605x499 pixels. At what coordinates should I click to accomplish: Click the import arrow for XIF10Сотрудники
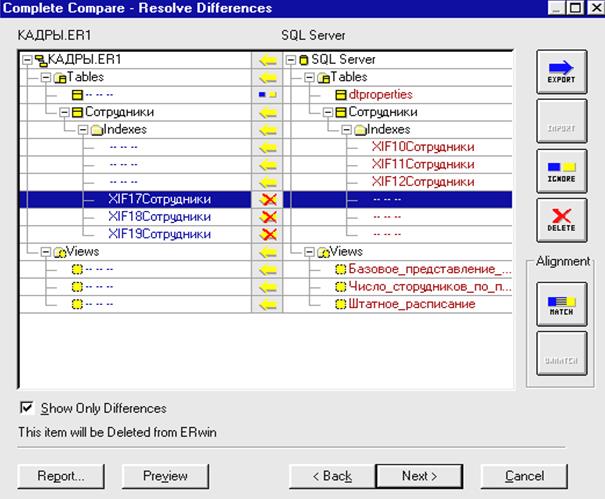[267, 147]
